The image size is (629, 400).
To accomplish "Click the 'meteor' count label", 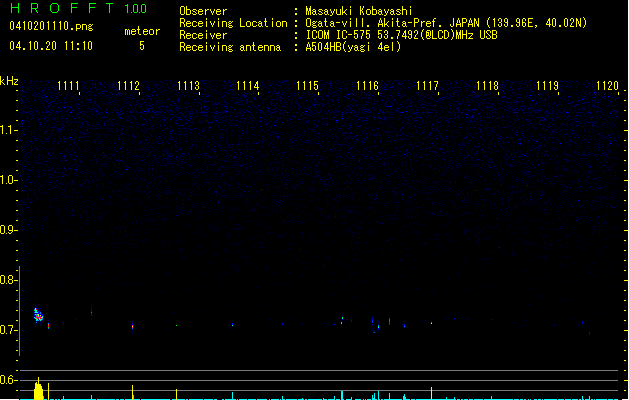I will pos(142,31).
